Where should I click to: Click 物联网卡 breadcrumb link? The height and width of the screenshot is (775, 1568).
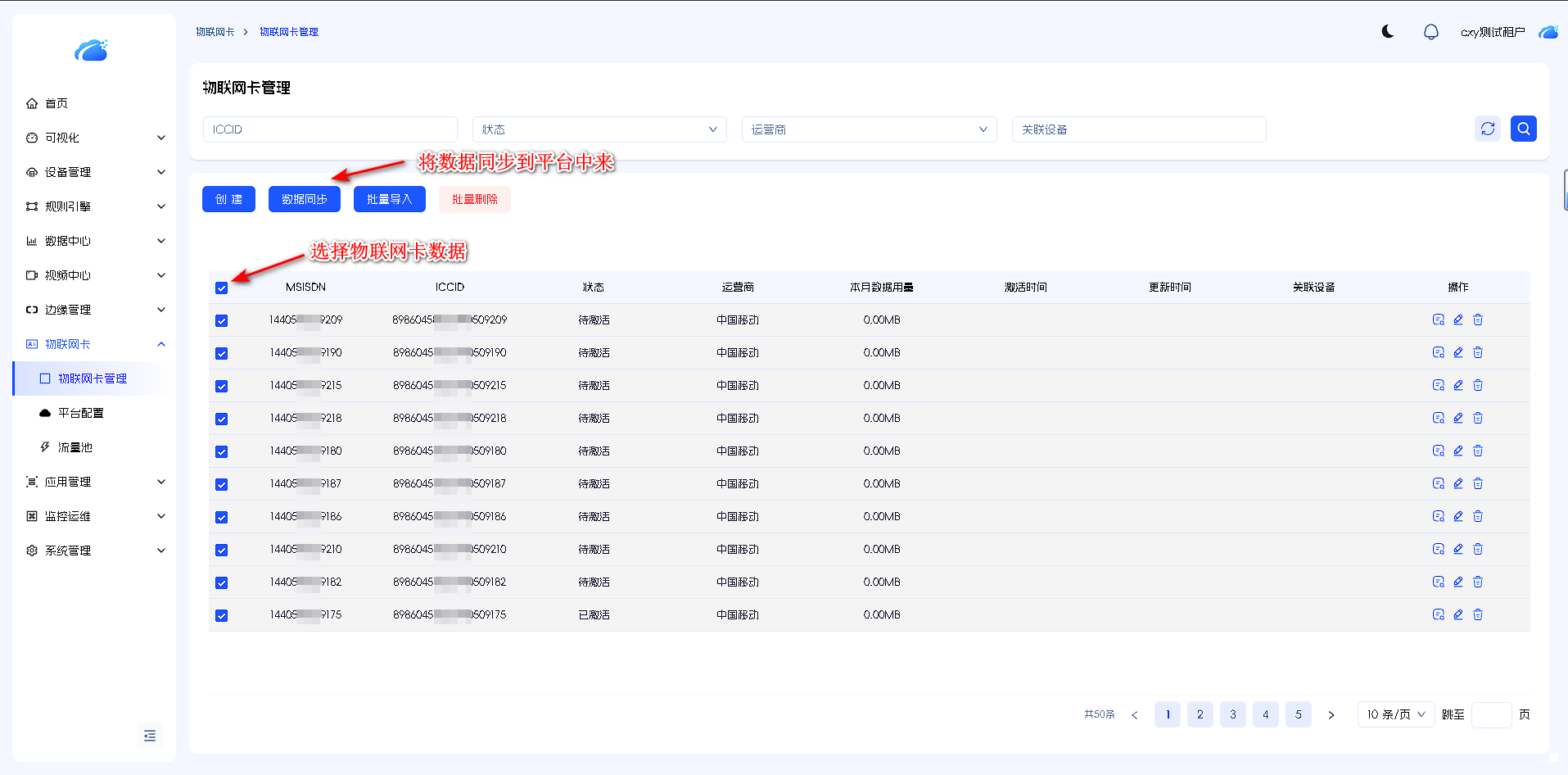point(215,32)
